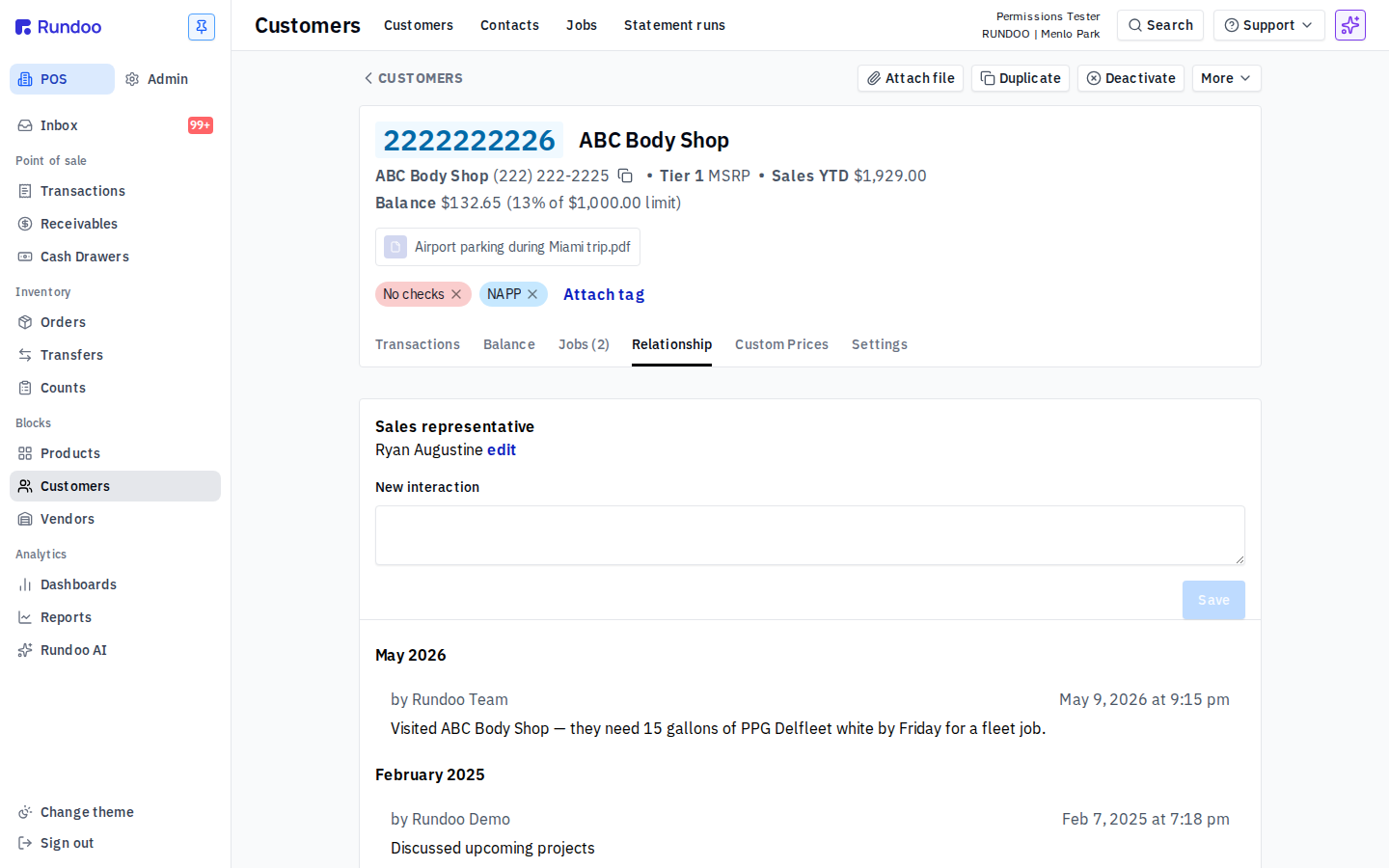Click the Sales YTD $1,929.00 text
This screenshot has width=1389, height=868.
[849, 176]
